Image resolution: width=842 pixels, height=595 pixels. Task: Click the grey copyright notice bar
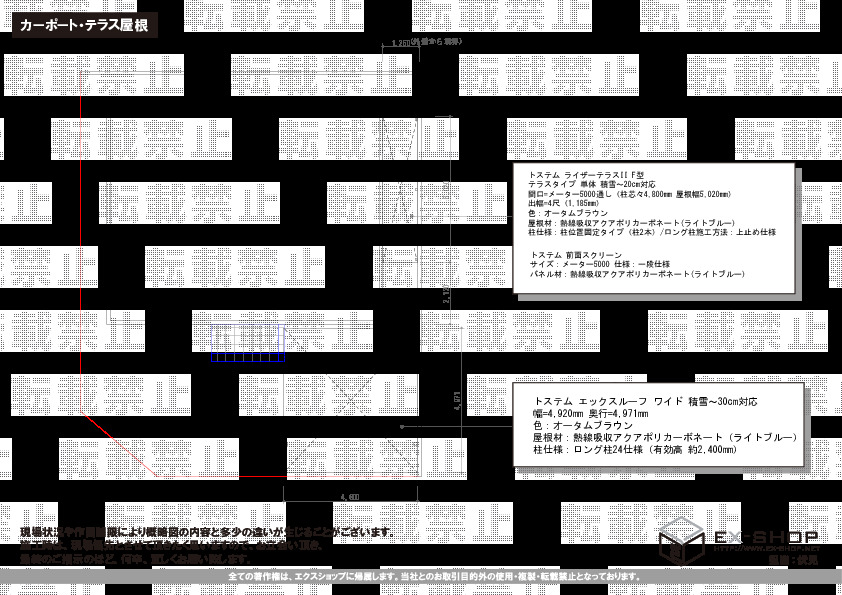pyautogui.click(x=421, y=577)
